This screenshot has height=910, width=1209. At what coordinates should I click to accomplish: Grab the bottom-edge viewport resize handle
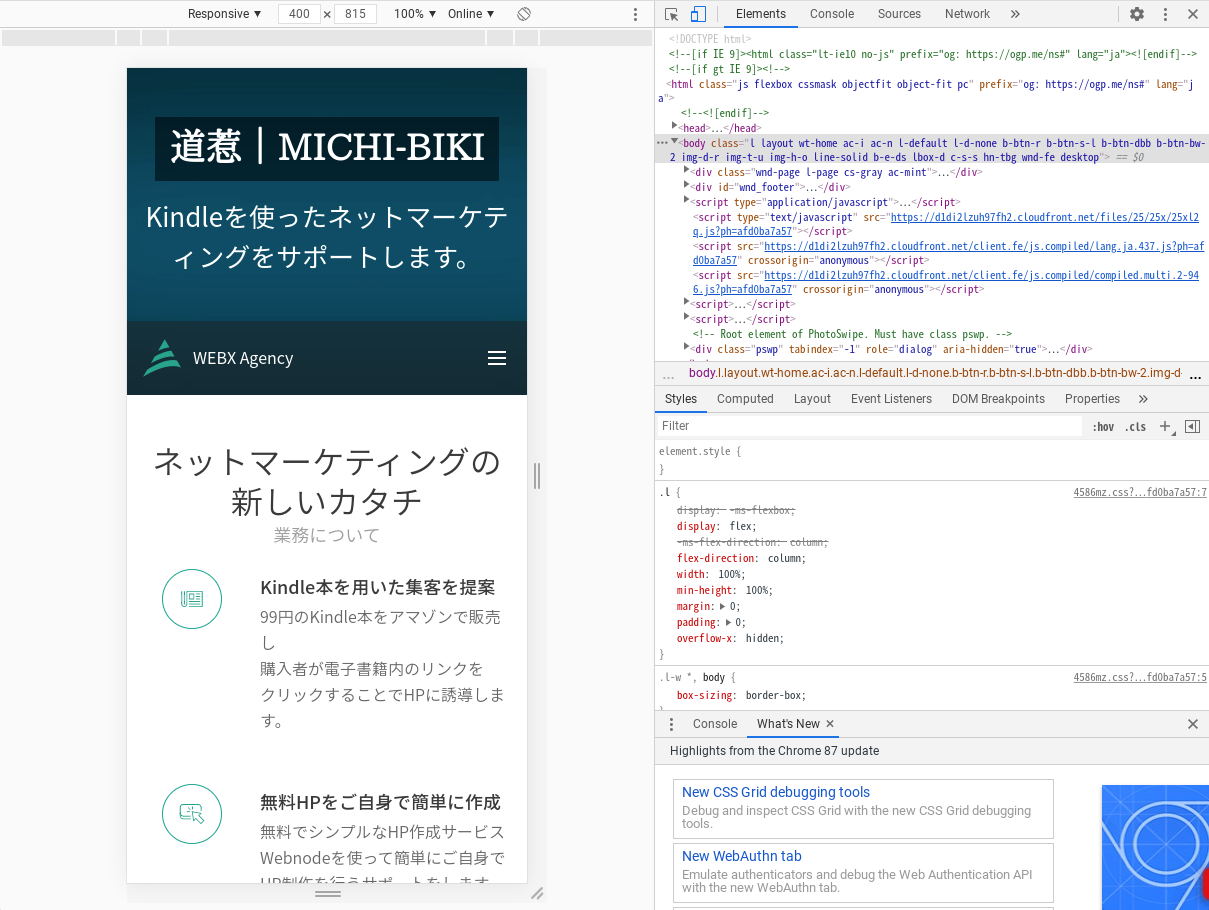pyautogui.click(x=328, y=893)
